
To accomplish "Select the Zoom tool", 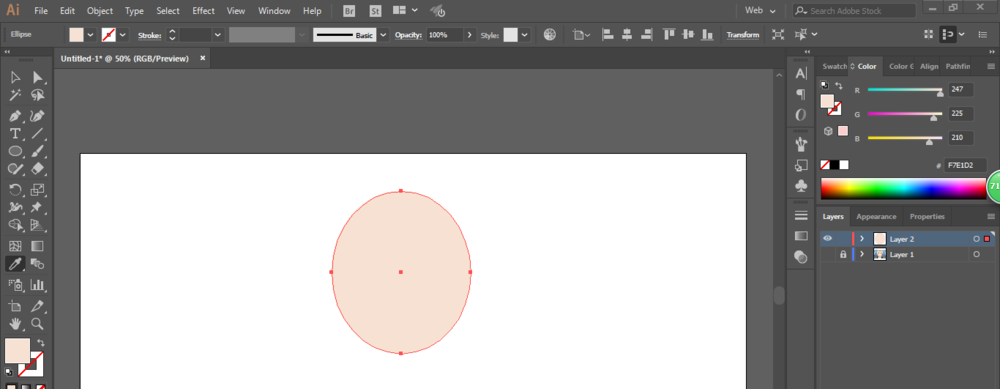I will tap(37, 323).
